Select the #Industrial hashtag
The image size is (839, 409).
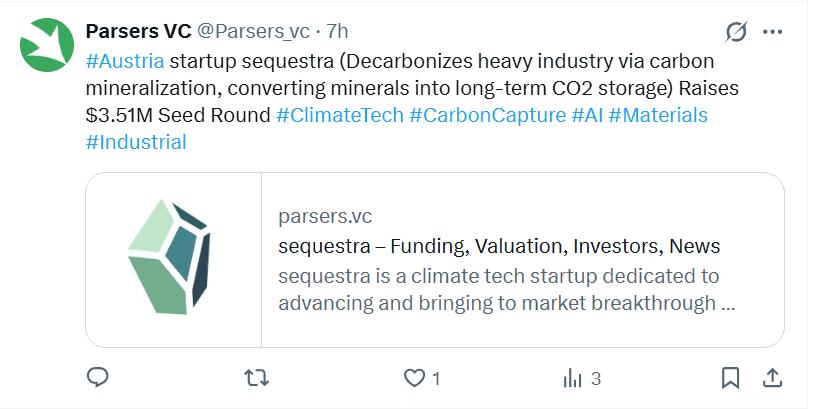click(x=136, y=142)
